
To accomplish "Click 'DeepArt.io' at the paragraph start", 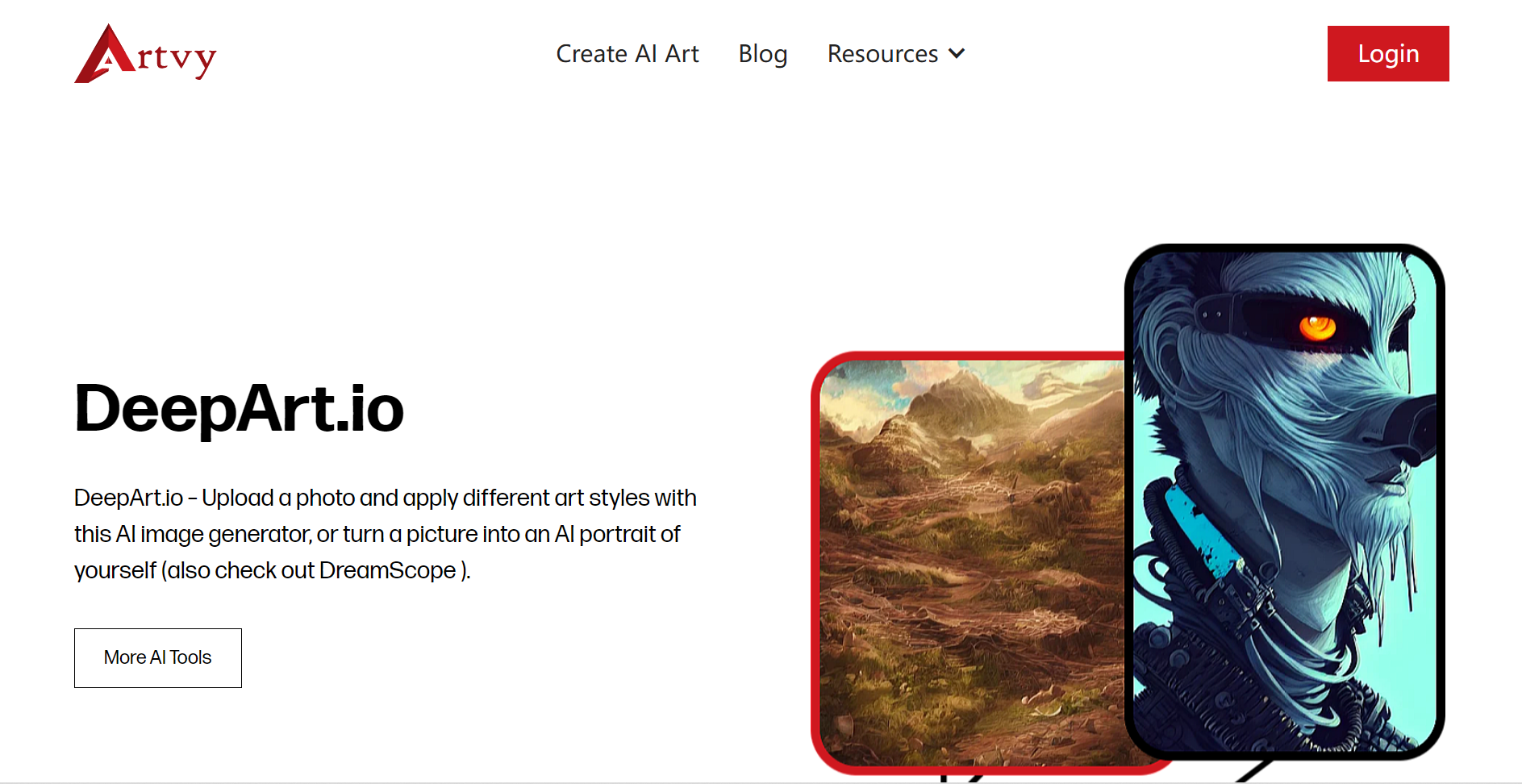I will coord(129,498).
